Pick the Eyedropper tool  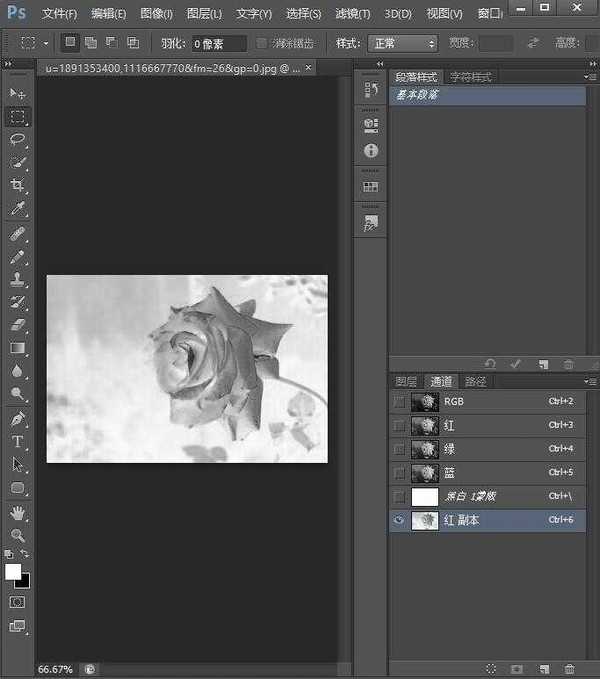coord(18,209)
